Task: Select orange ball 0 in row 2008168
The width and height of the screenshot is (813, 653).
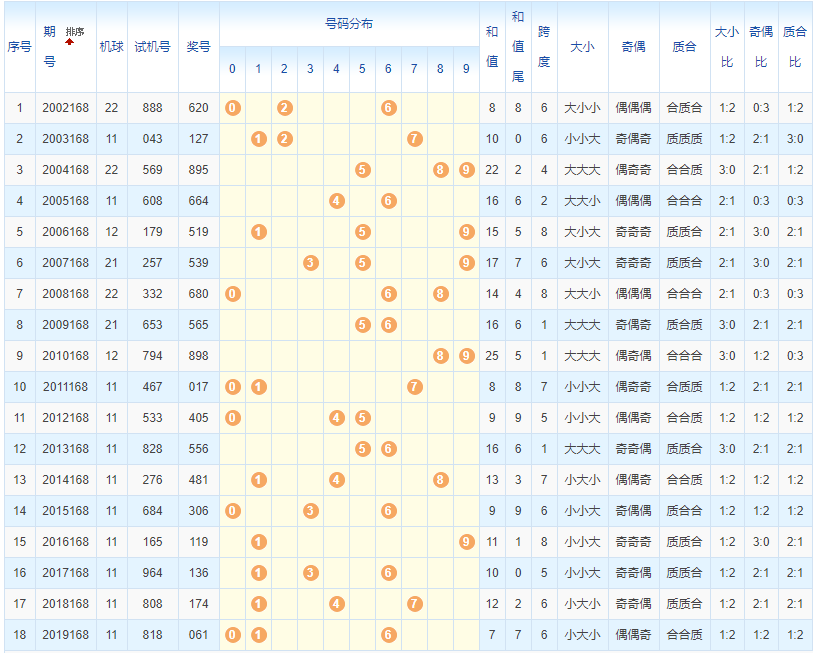Action: 232,294
